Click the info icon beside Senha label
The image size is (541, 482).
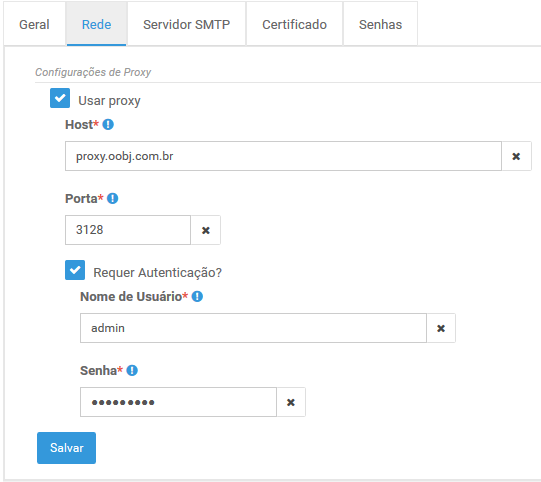coord(132,370)
